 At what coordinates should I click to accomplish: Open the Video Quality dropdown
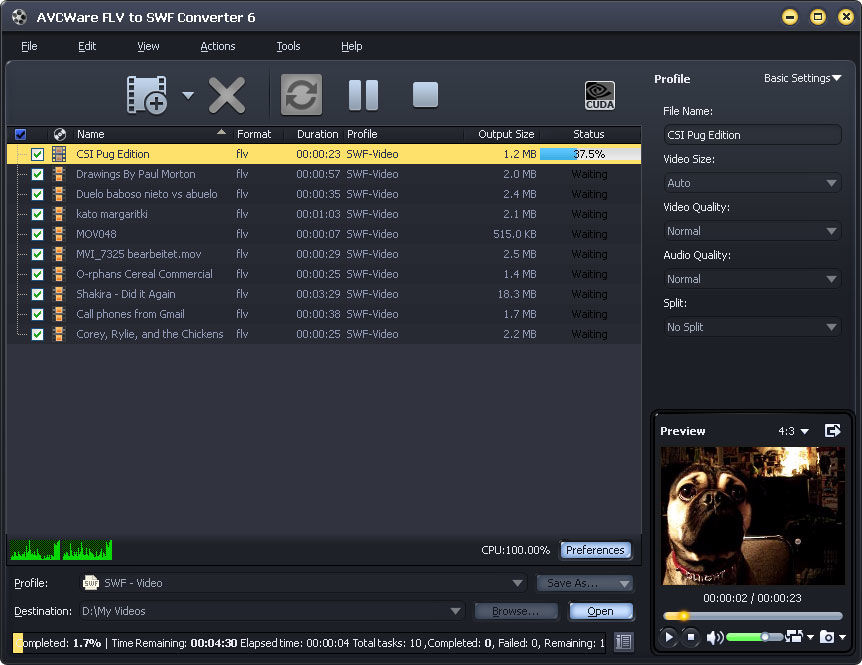click(x=752, y=231)
